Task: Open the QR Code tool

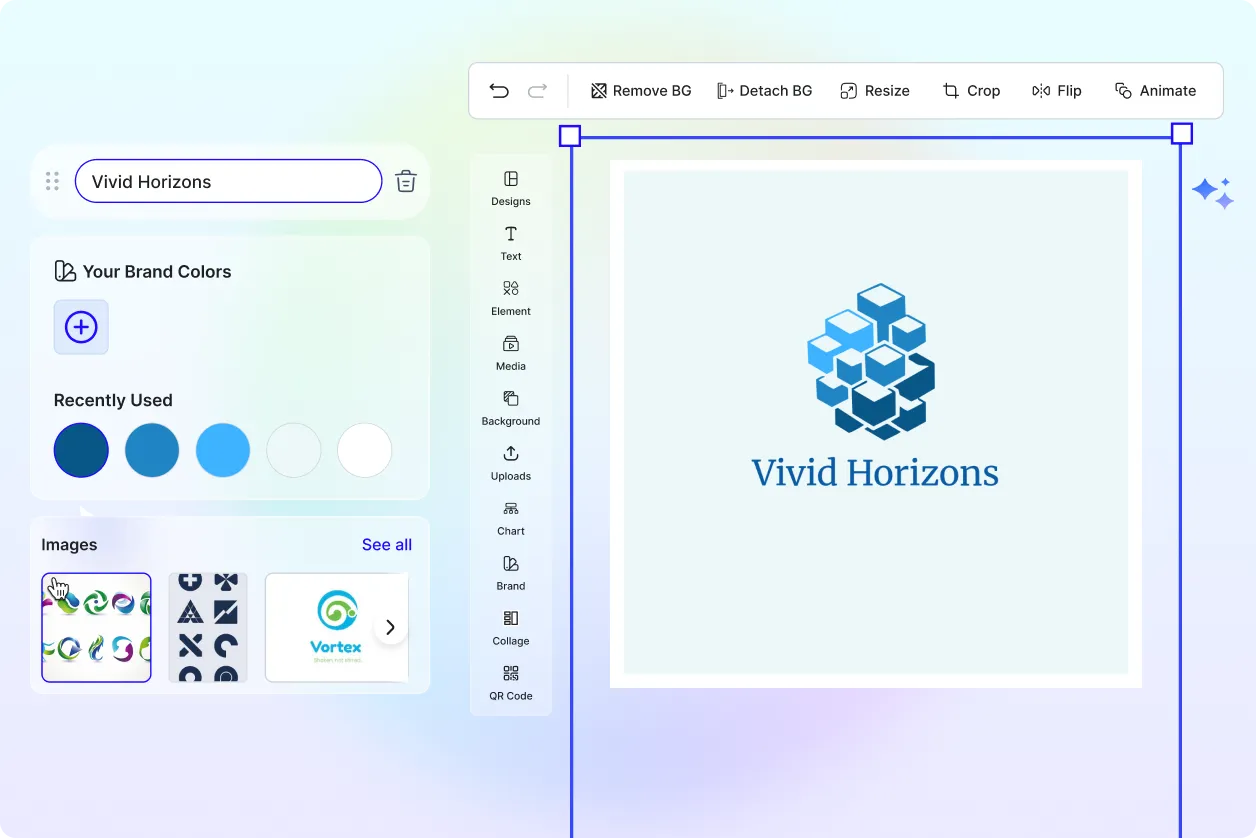Action: pos(511,682)
